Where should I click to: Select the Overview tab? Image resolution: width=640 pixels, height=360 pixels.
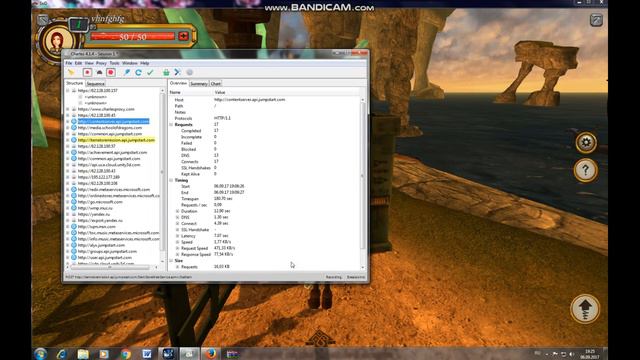pyautogui.click(x=178, y=83)
